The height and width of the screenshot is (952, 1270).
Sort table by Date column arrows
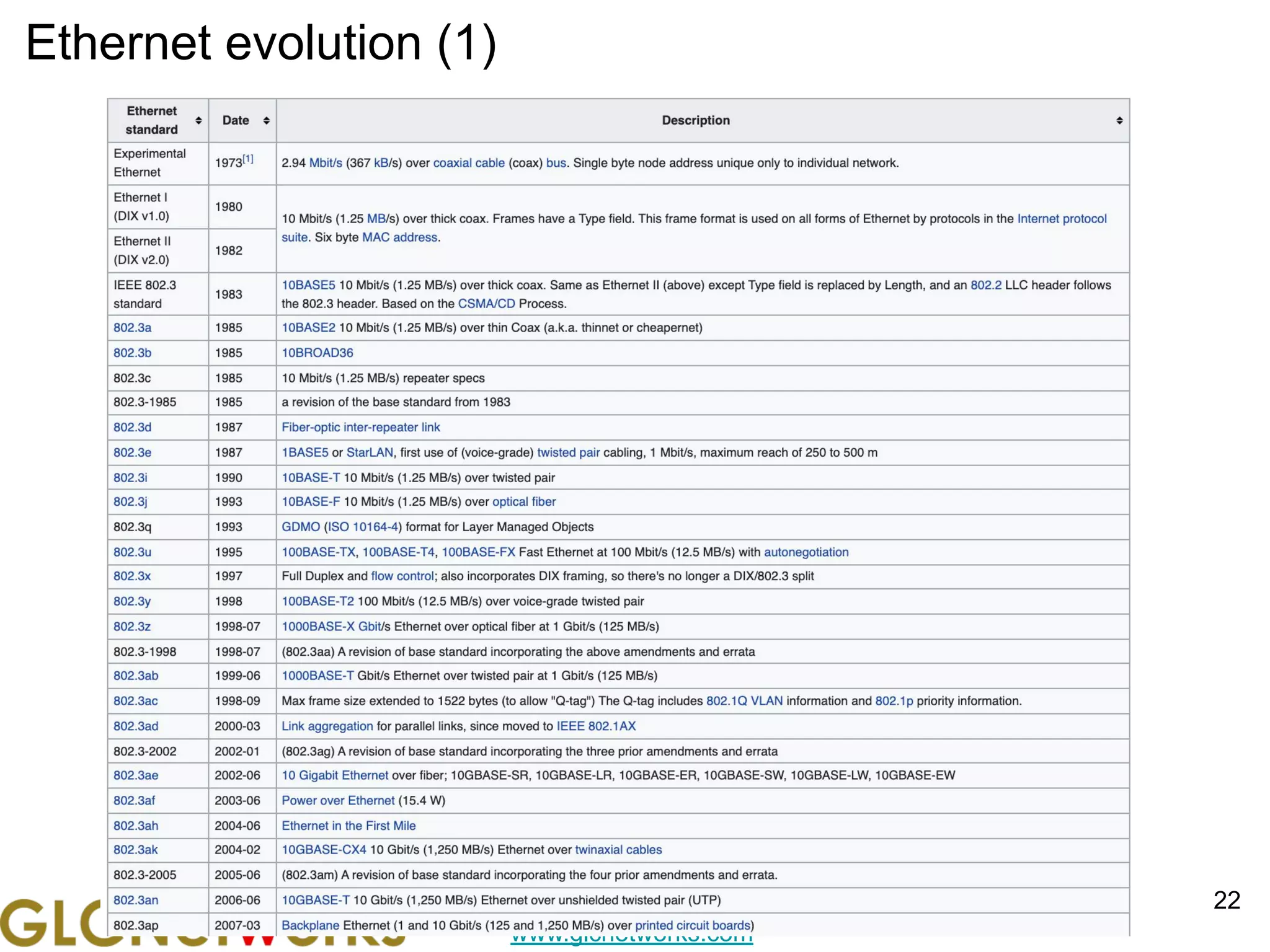pyautogui.click(x=266, y=120)
